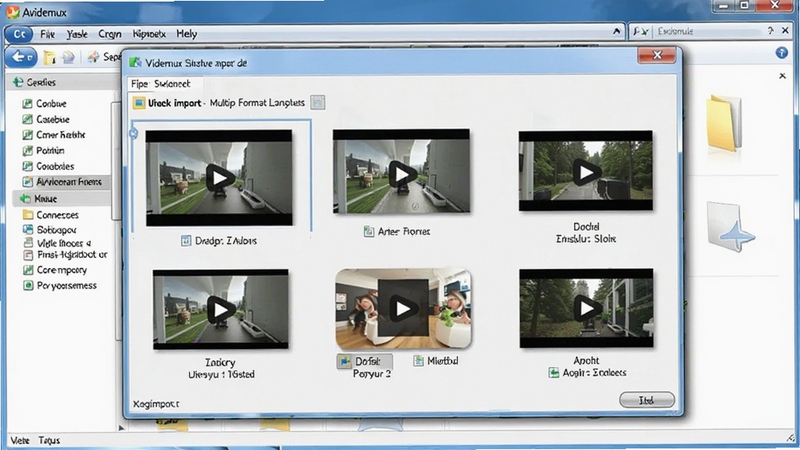Click the Sidonect tab in the dialog
This screenshot has height=450, width=800.
click(x=172, y=84)
